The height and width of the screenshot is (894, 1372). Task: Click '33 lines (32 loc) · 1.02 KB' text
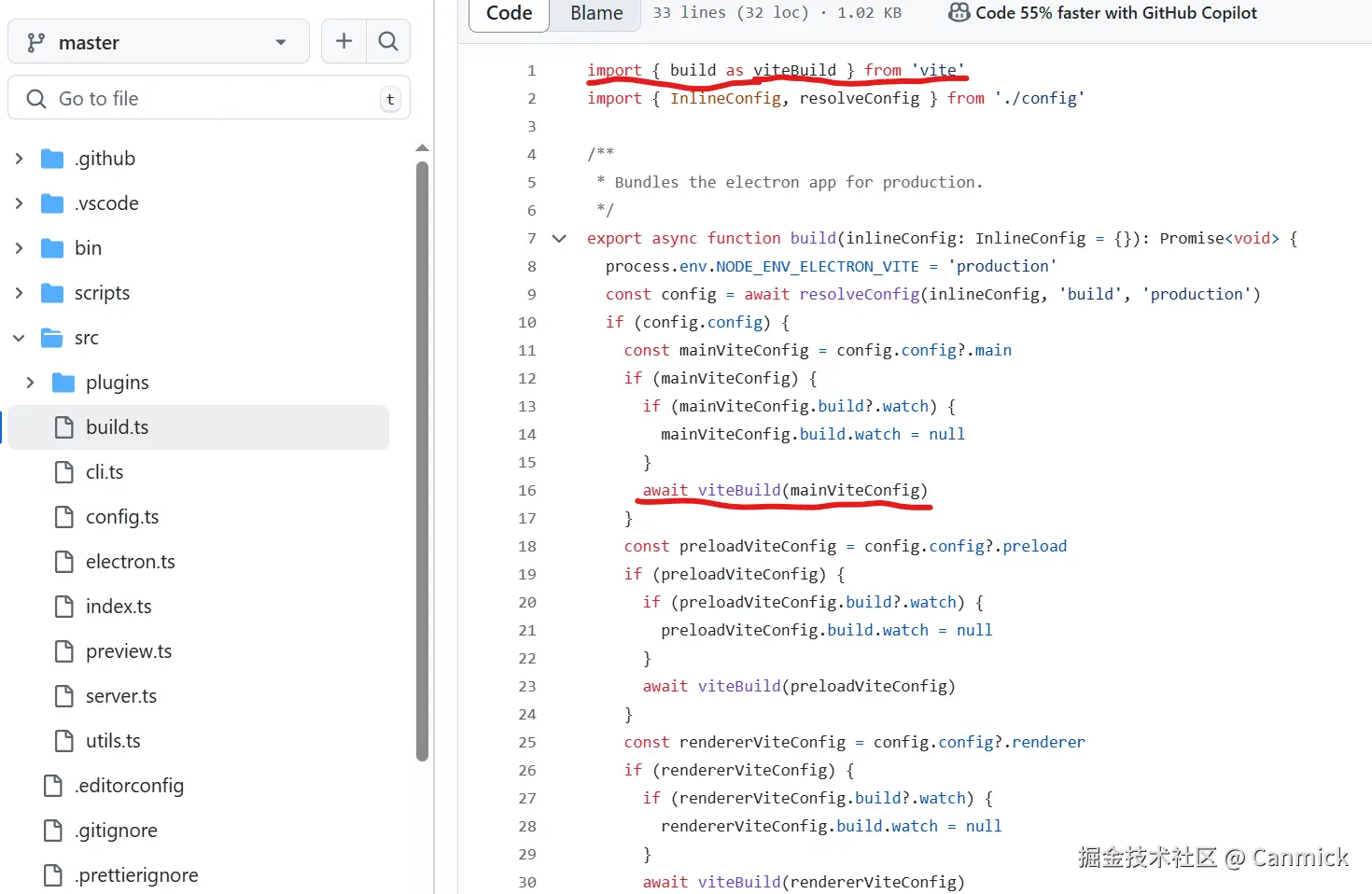click(777, 13)
